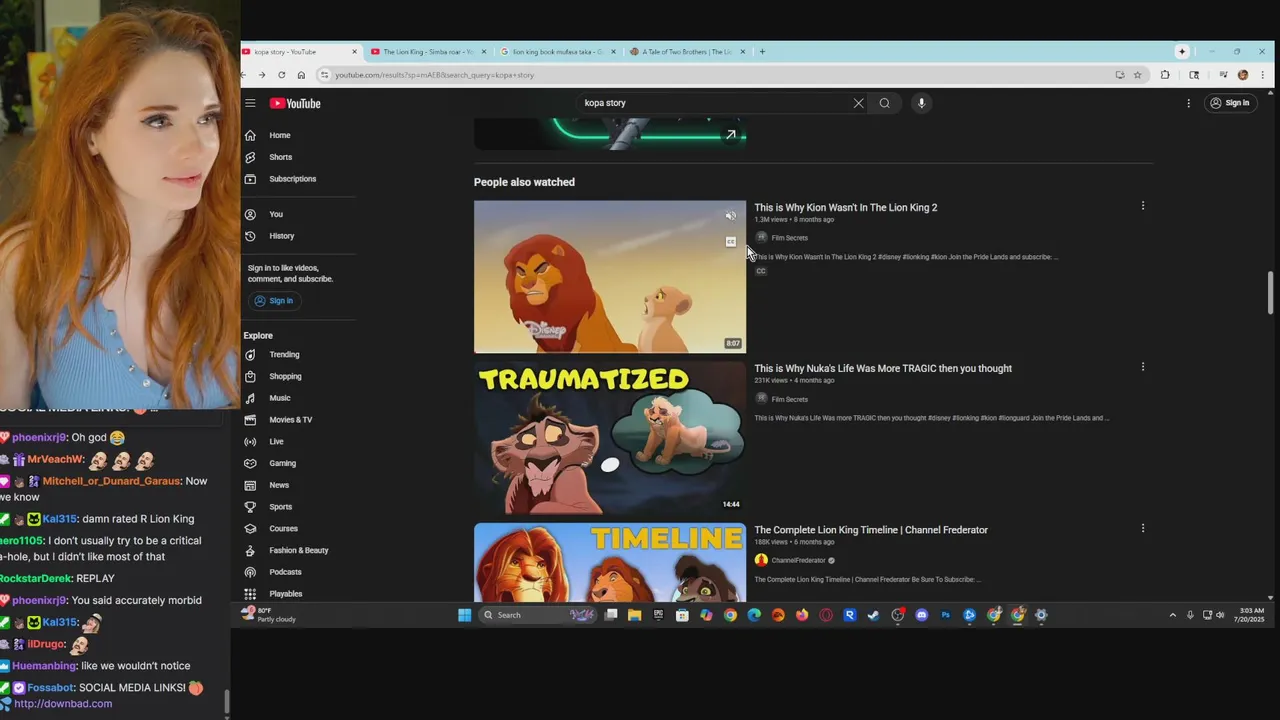Click the Chrome address bar URL
The height and width of the screenshot is (720, 1280).
[x=434, y=75]
